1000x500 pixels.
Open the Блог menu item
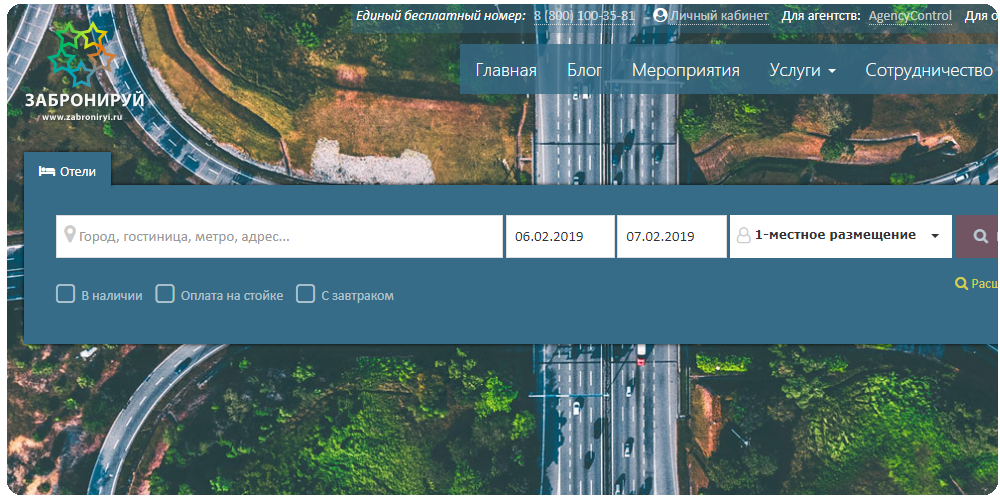click(584, 70)
